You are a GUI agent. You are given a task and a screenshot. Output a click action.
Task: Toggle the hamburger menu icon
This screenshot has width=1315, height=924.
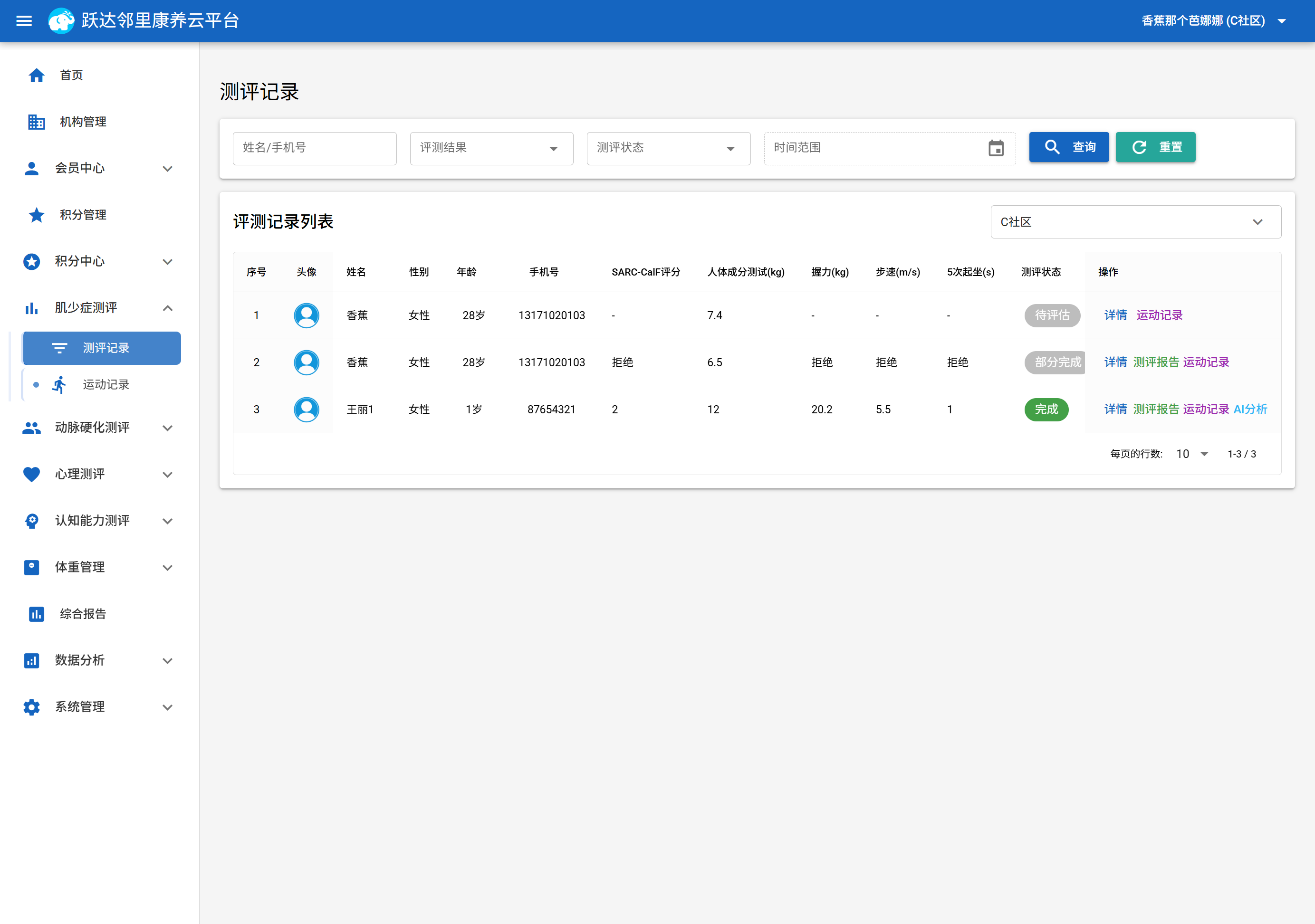tap(24, 21)
